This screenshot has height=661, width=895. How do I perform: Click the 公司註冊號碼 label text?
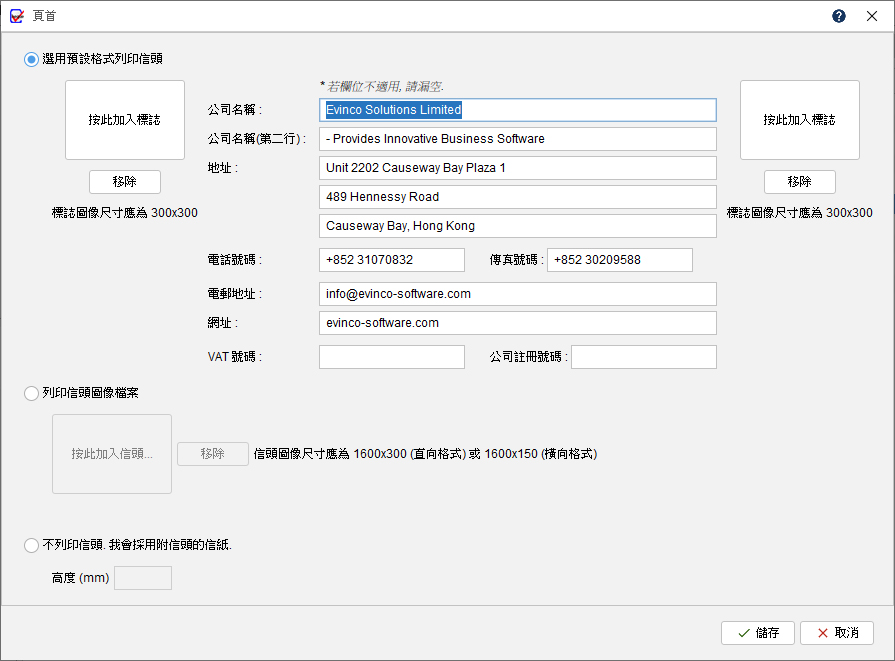528,357
